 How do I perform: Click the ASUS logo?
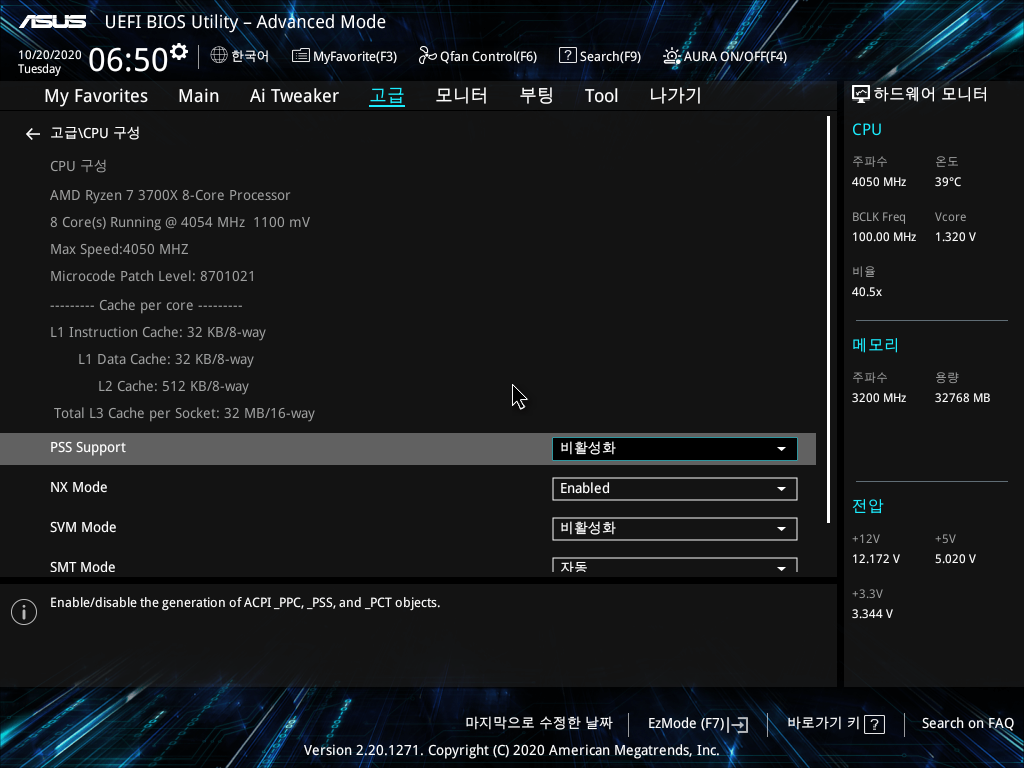point(52,22)
